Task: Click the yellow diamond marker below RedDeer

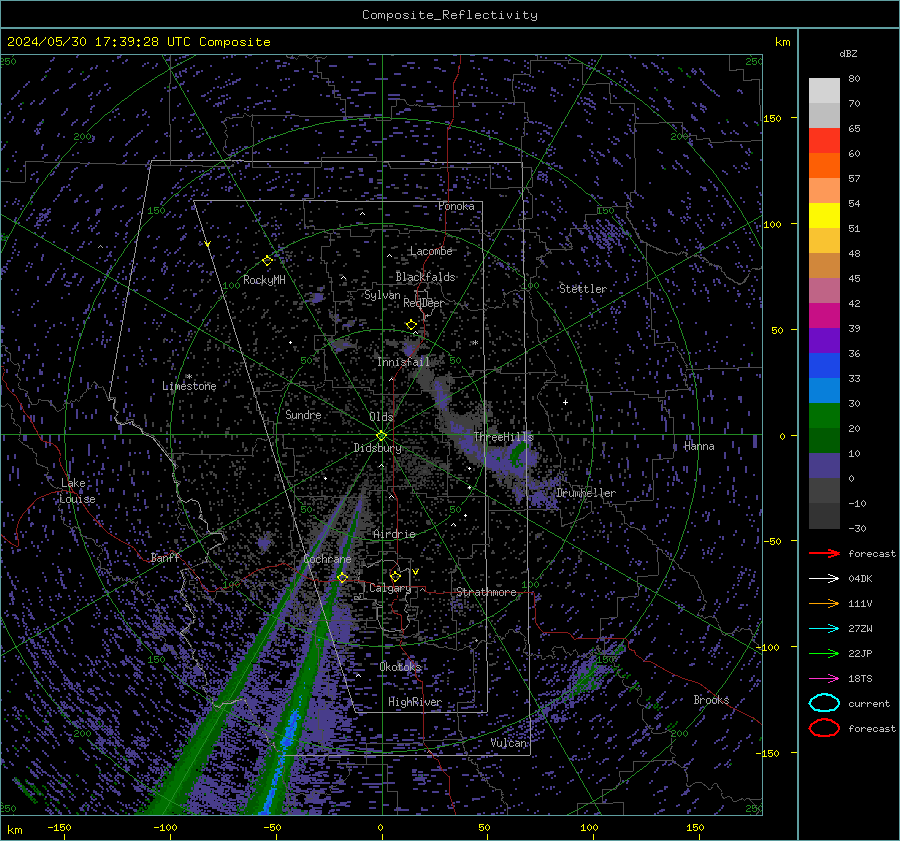Action: (411, 325)
